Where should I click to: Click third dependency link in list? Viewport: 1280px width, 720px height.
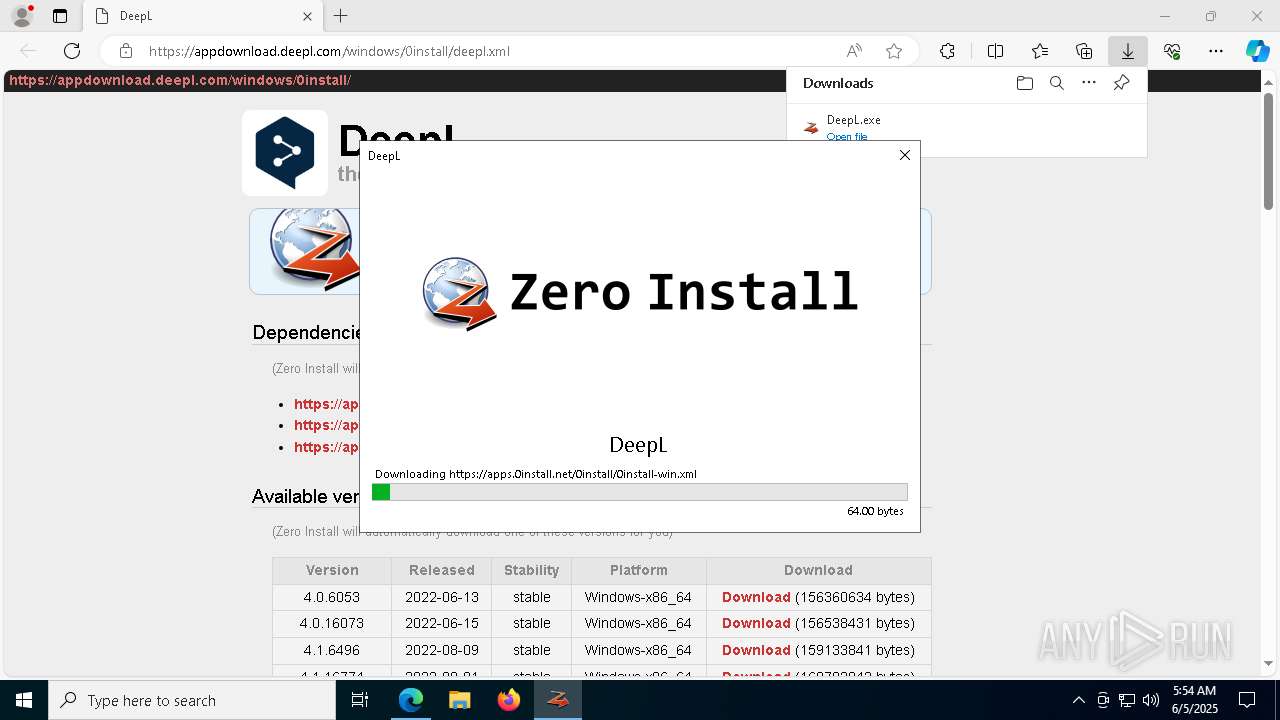(326, 447)
